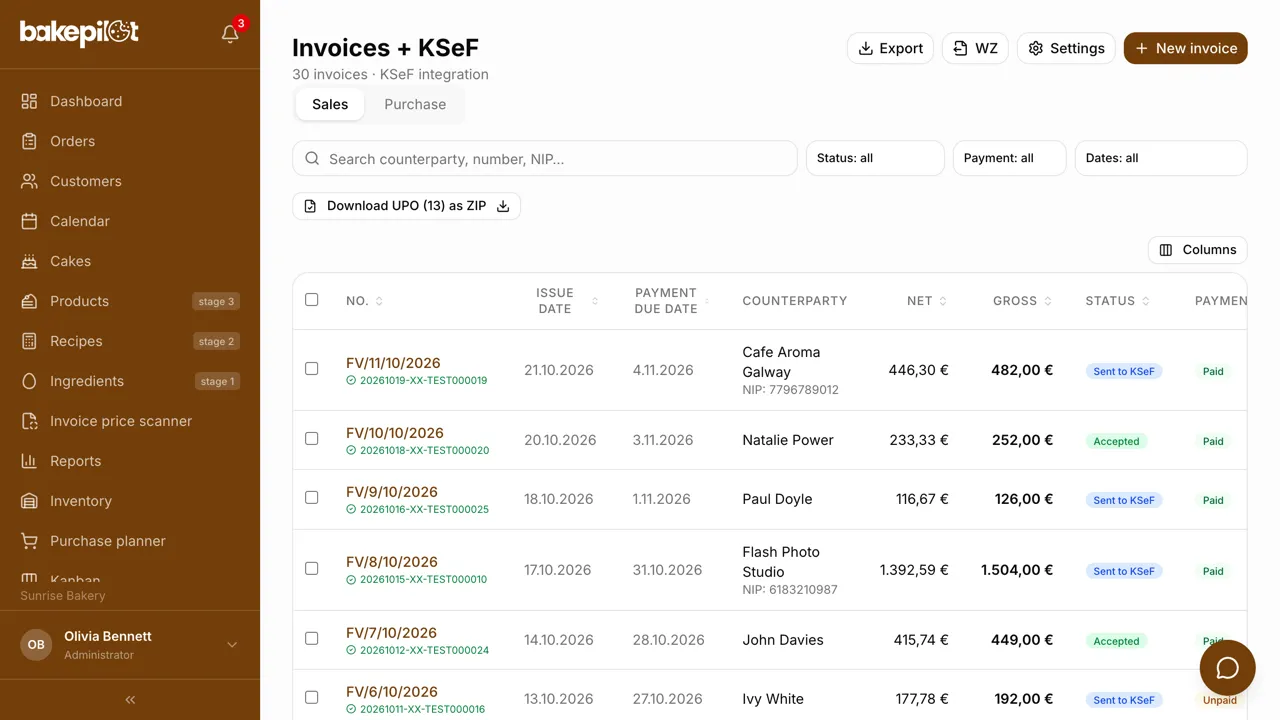Open the Status: all filter dropdown
Screen dimensions: 1280x720
pos(875,158)
